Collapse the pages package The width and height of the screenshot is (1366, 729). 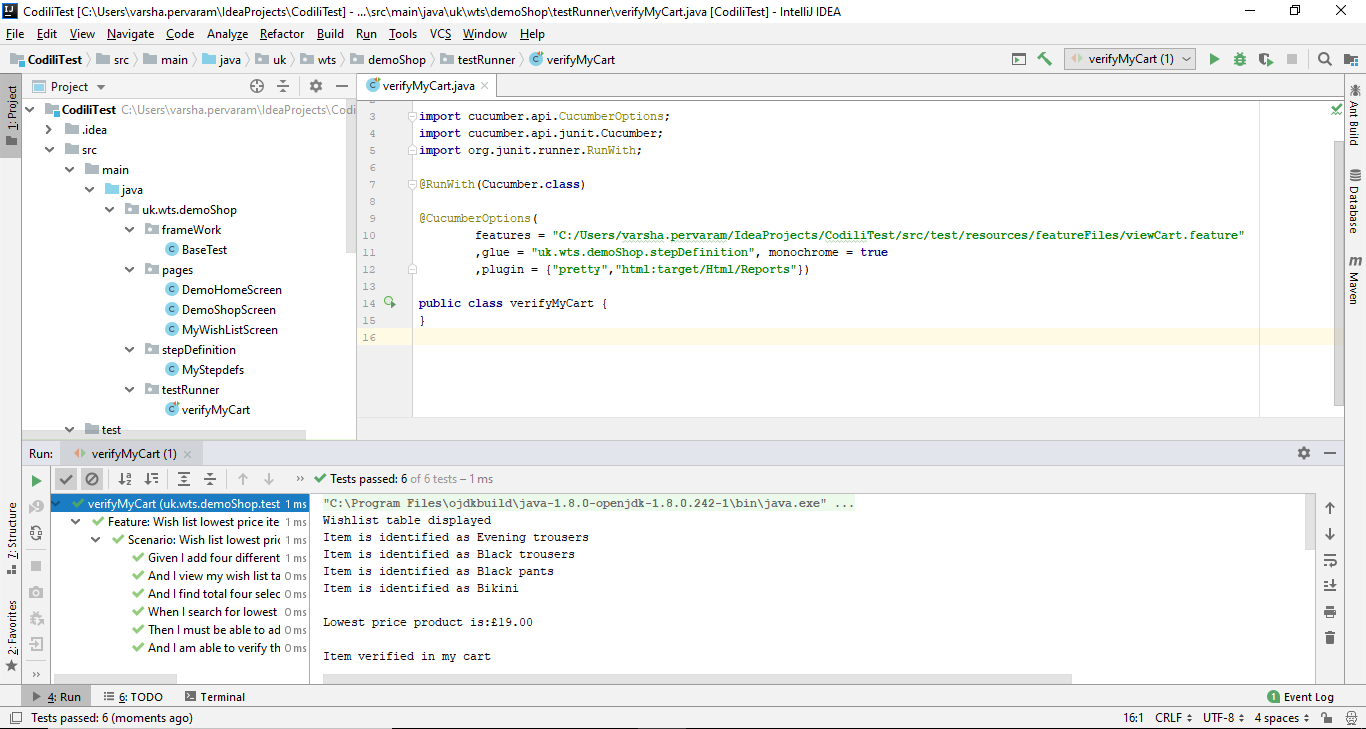coord(130,270)
